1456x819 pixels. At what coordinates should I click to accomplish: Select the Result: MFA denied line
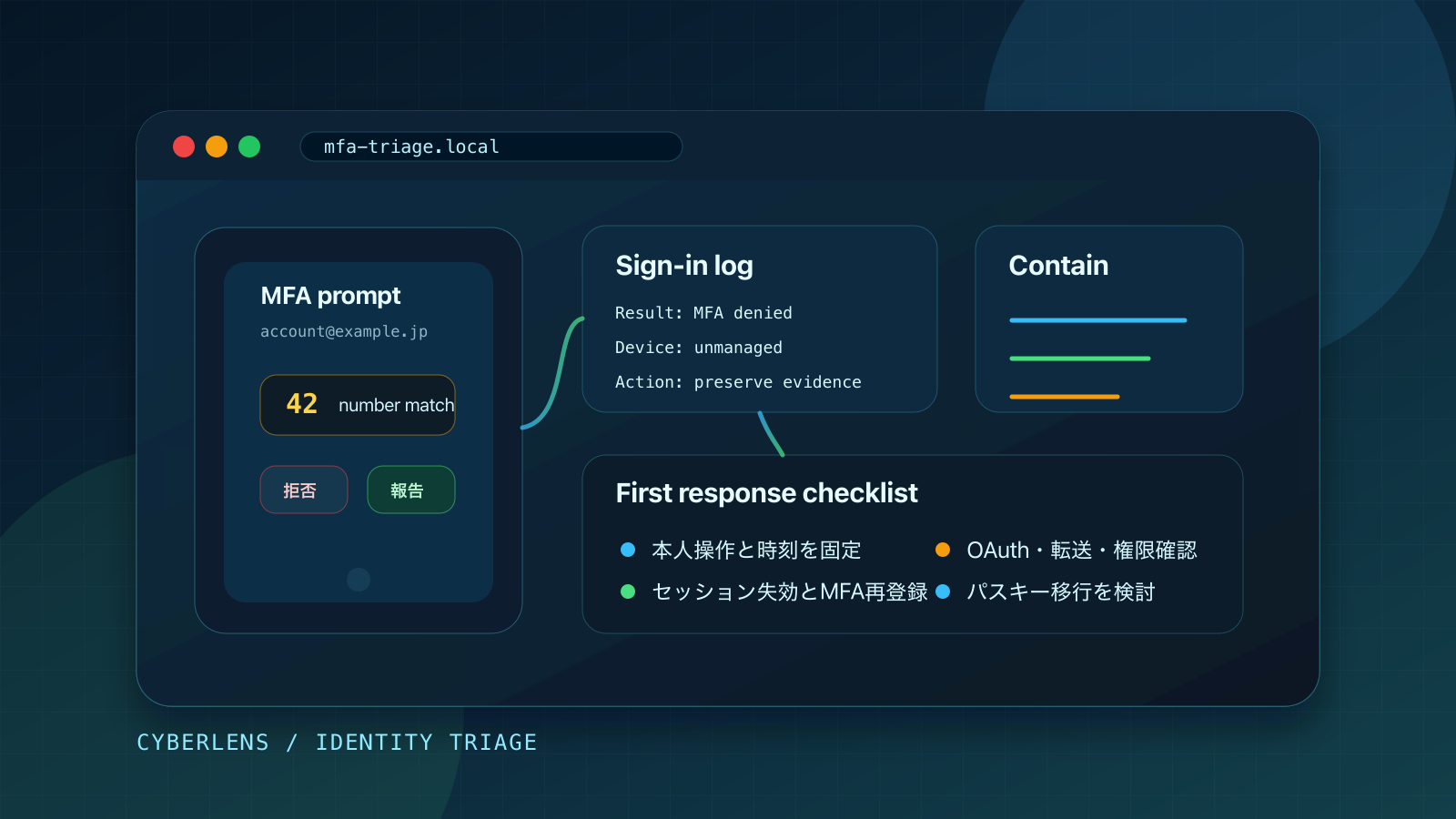pos(703,313)
